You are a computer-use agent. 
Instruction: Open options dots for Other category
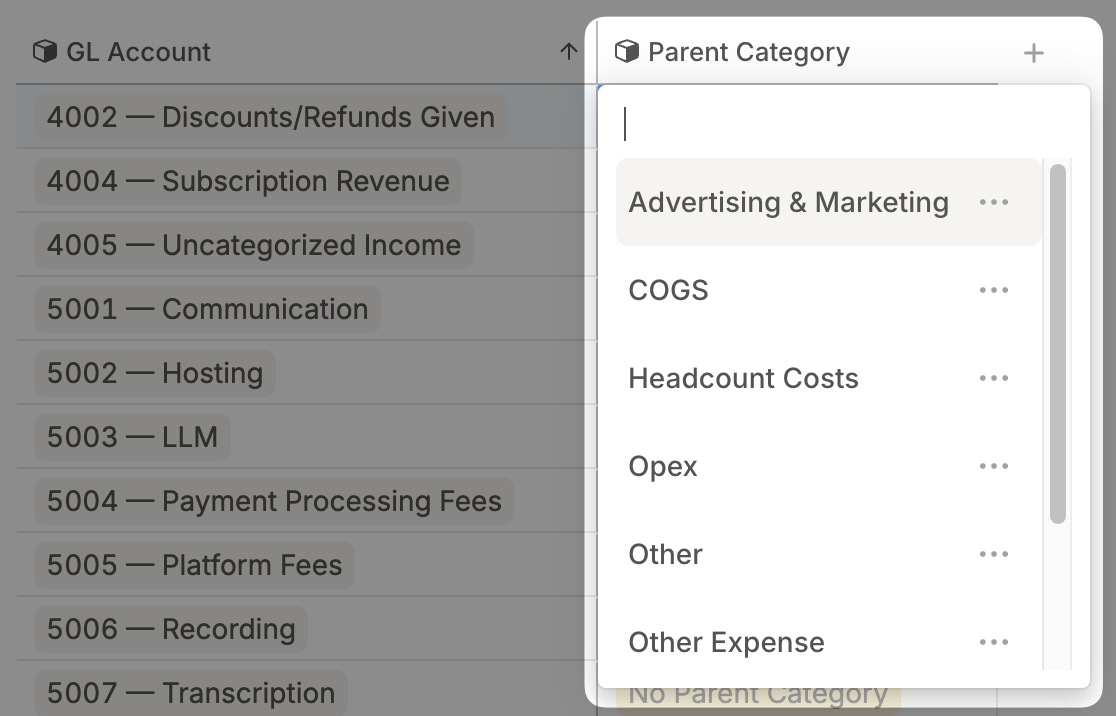(994, 554)
